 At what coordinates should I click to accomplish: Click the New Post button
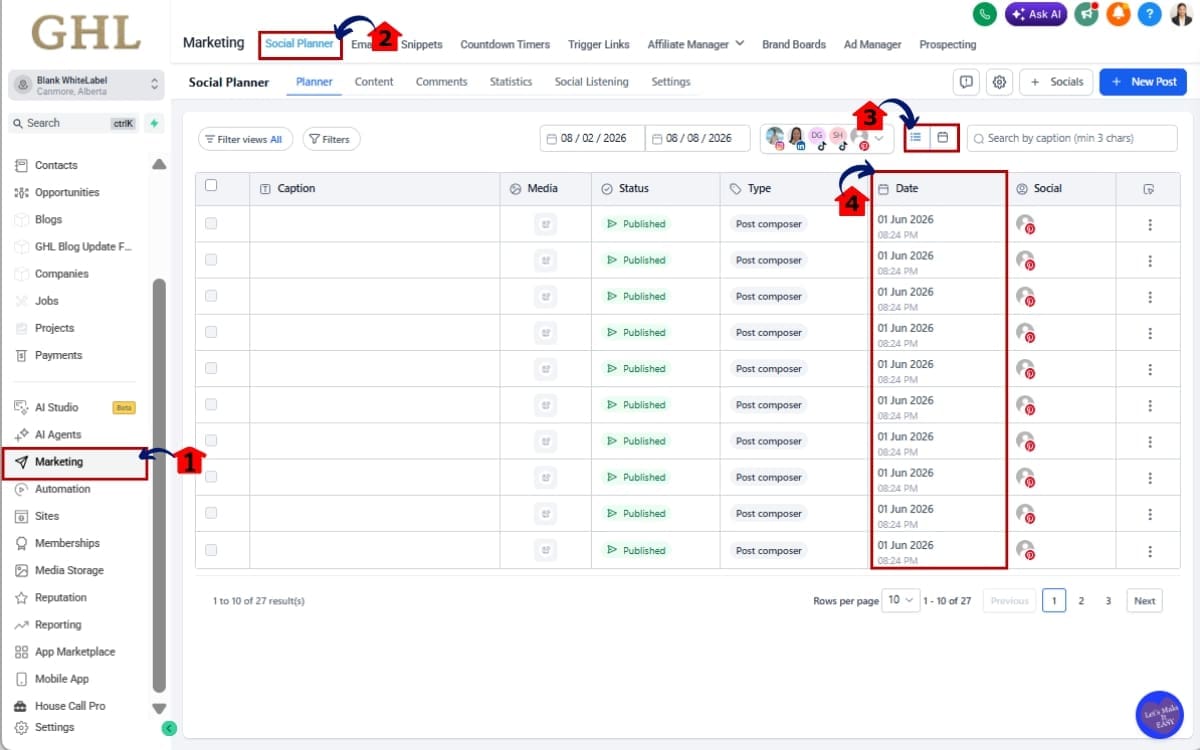tap(1143, 82)
